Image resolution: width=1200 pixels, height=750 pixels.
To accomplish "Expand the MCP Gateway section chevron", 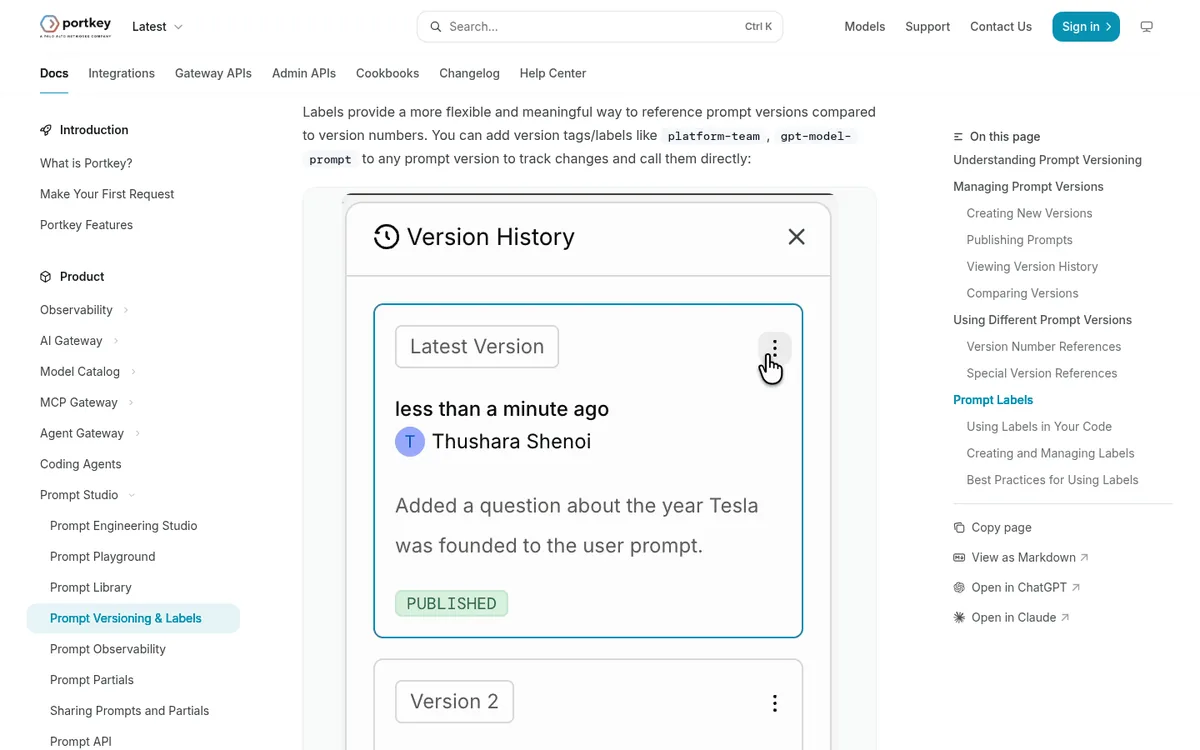I will [x=131, y=403].
